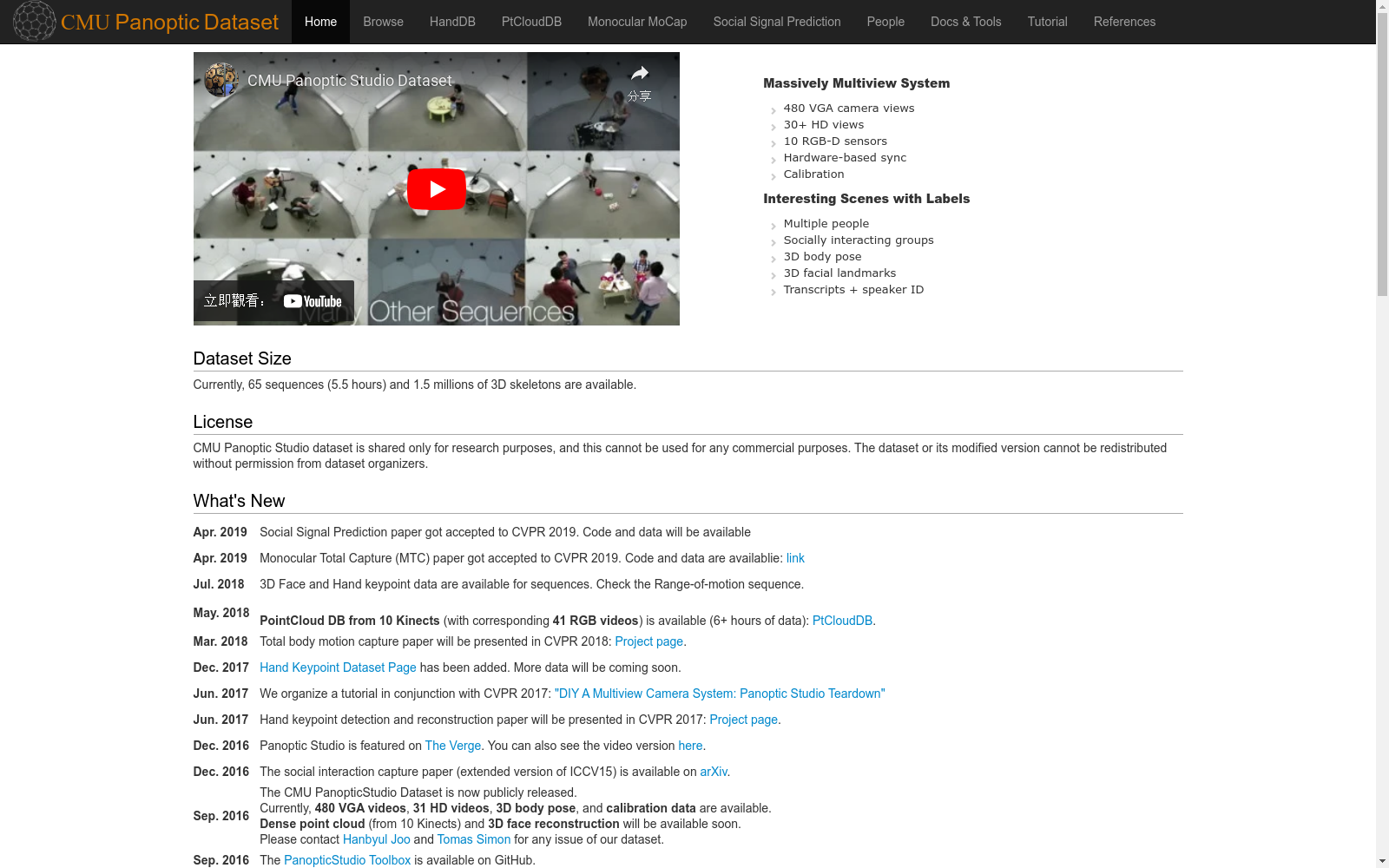The image size is (1389, 868).
Task: Open the YouTube logo watch-now link
Action: (x=313, y=301)
